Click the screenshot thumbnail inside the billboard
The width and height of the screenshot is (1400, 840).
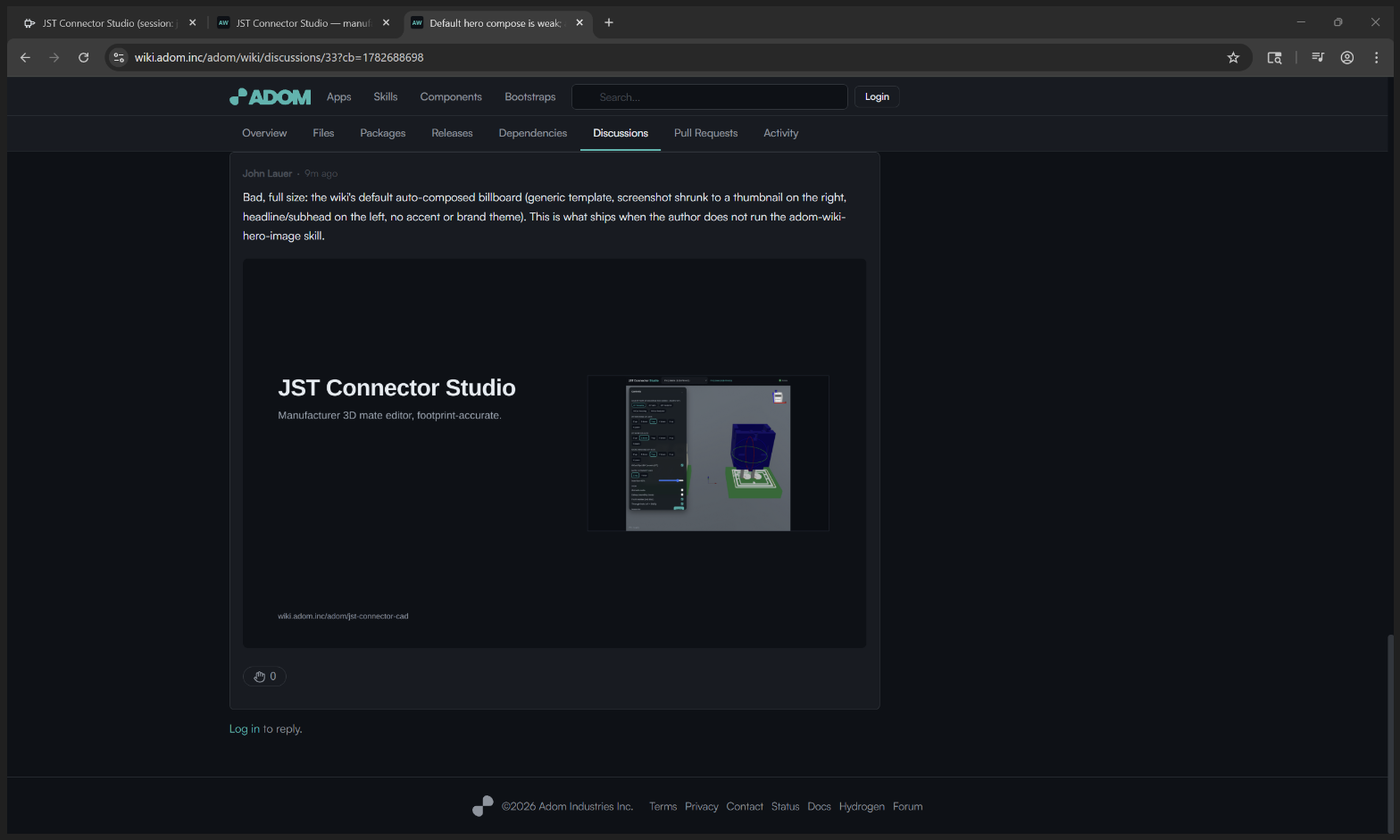(x=708, y=453)
